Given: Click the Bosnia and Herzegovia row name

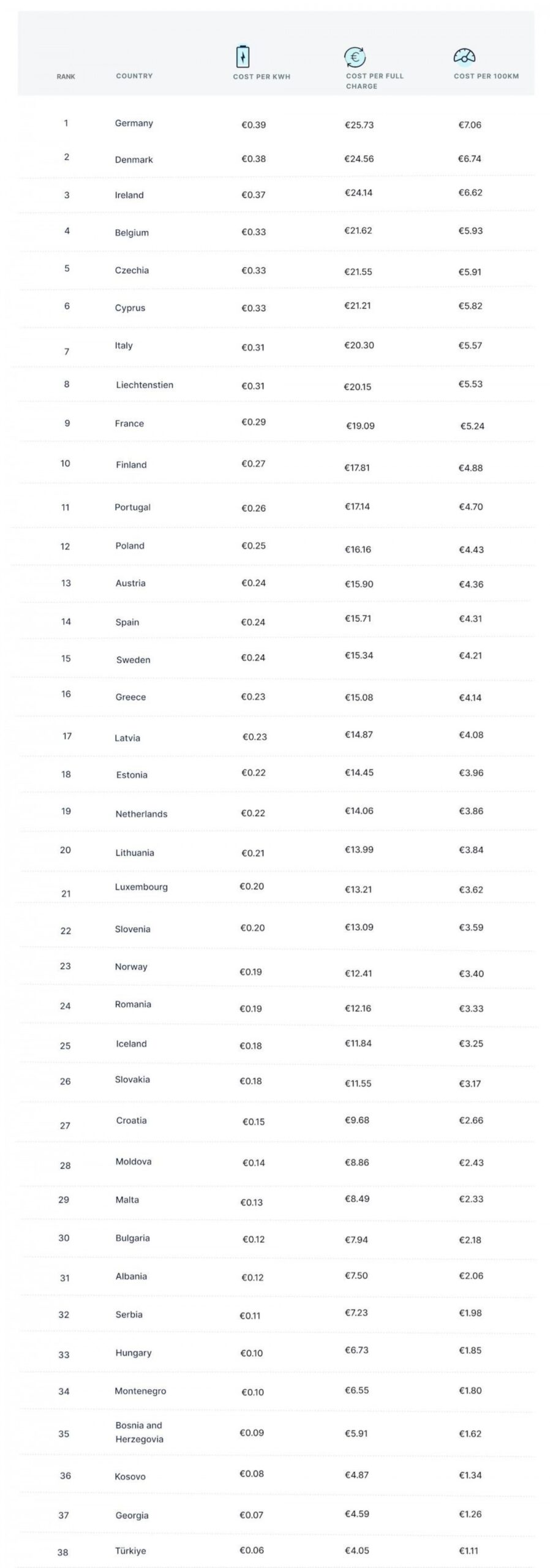Looking at the screenshot, I should (139, 1432).
